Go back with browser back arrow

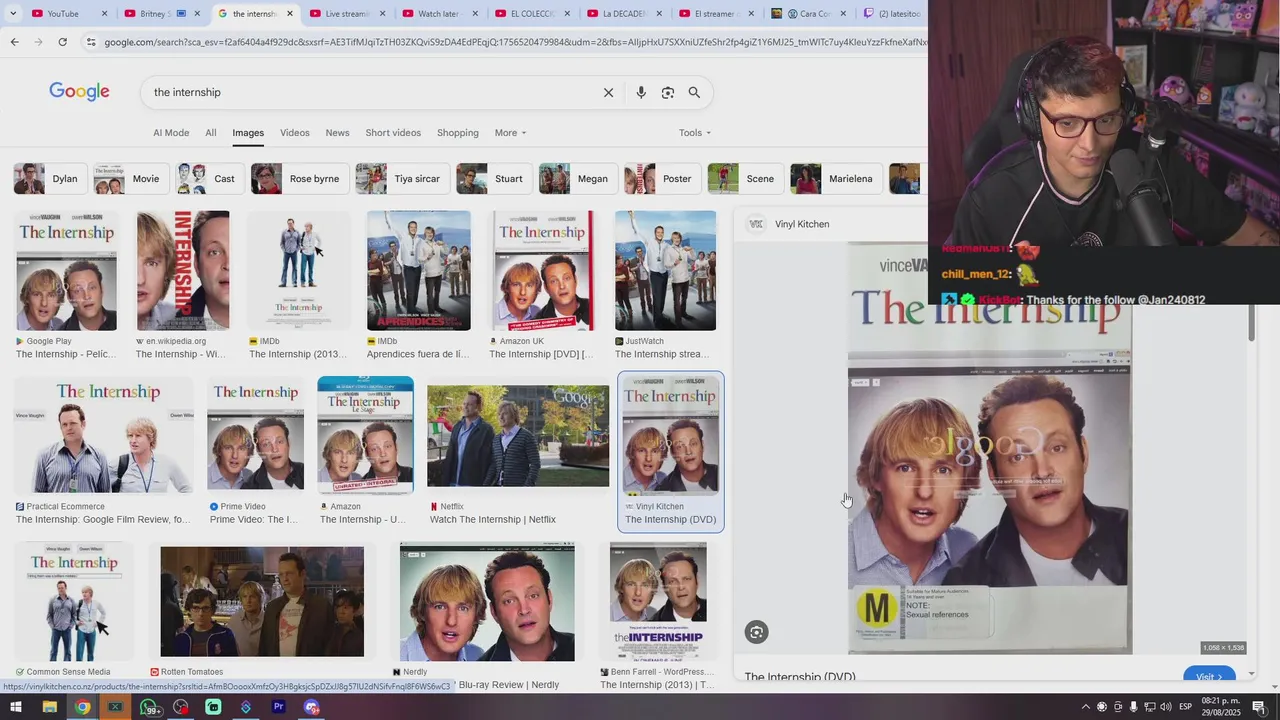click(14, 42)
